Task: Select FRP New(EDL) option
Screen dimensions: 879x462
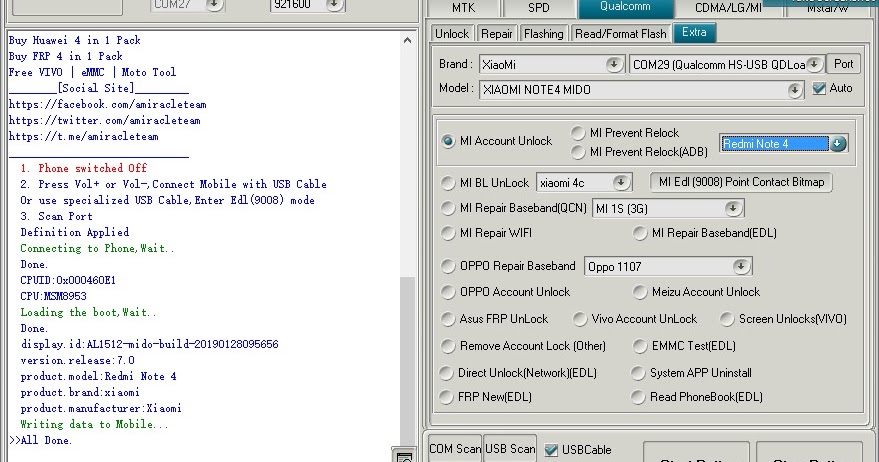Action: [x=446, y=397]
